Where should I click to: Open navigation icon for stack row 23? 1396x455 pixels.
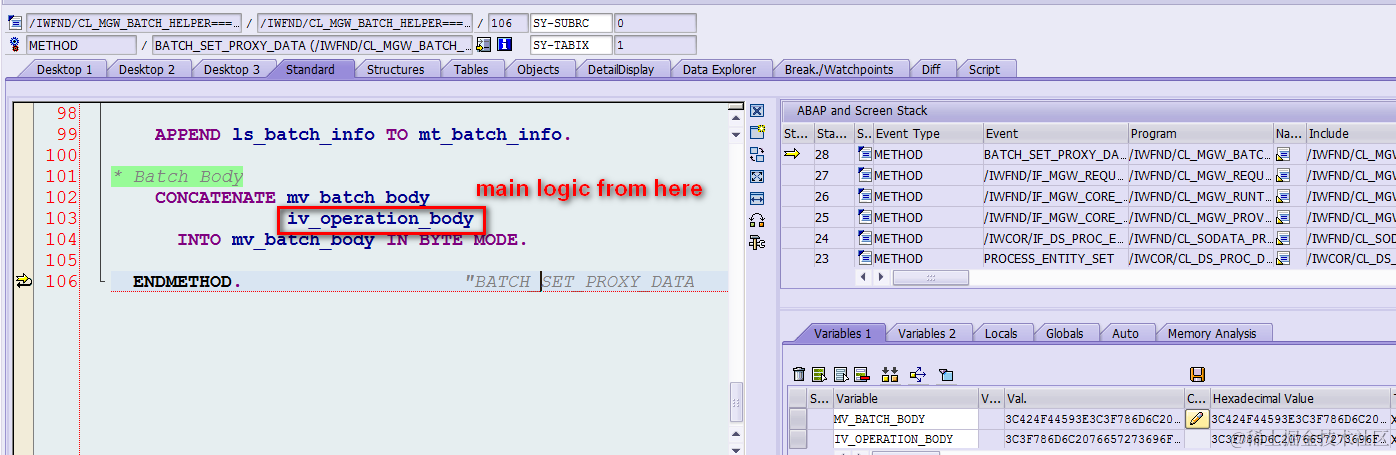pyautogui.click(x=1282, y=258)
